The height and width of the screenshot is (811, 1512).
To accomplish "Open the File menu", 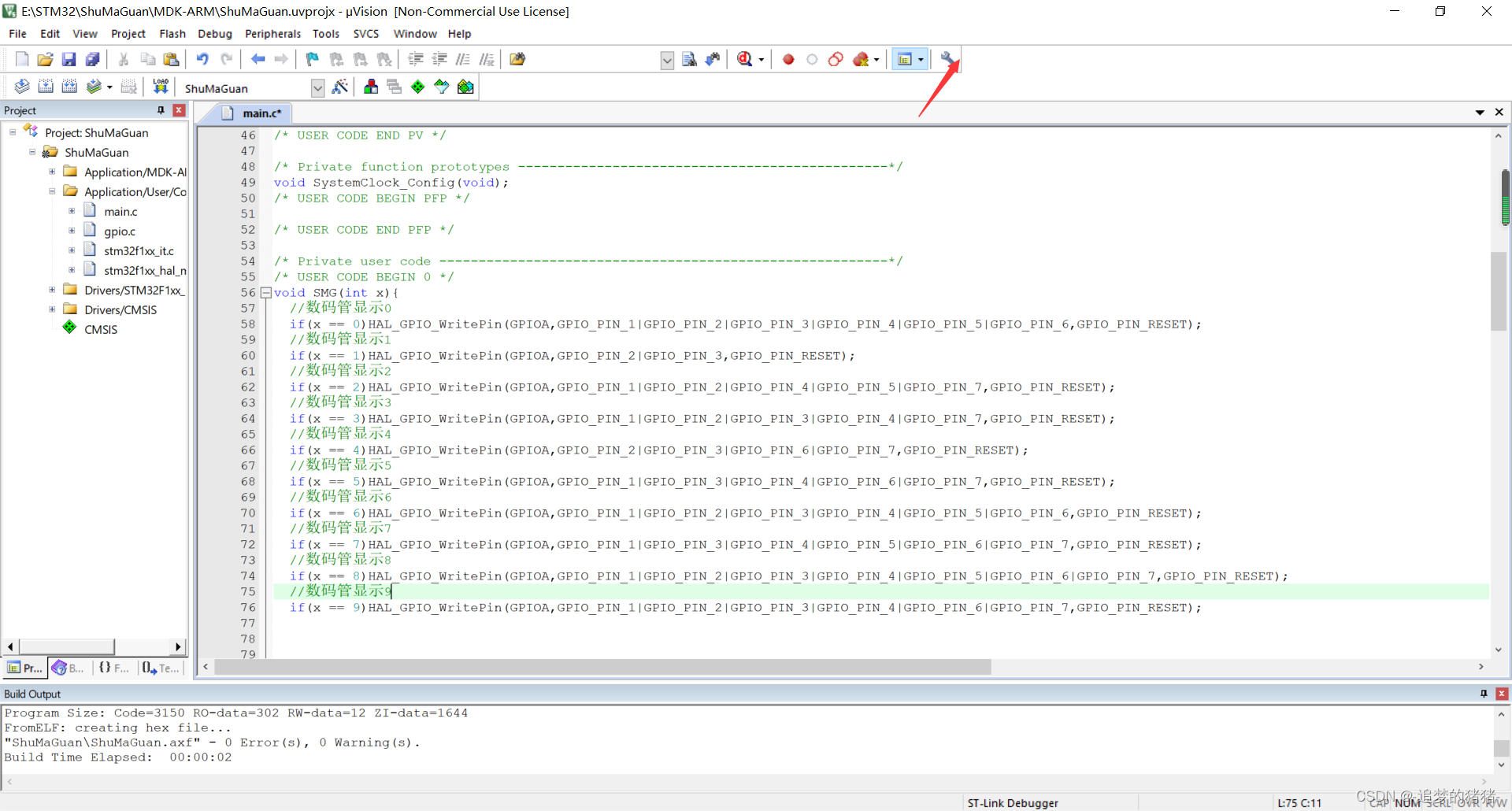I will point(17,34).
